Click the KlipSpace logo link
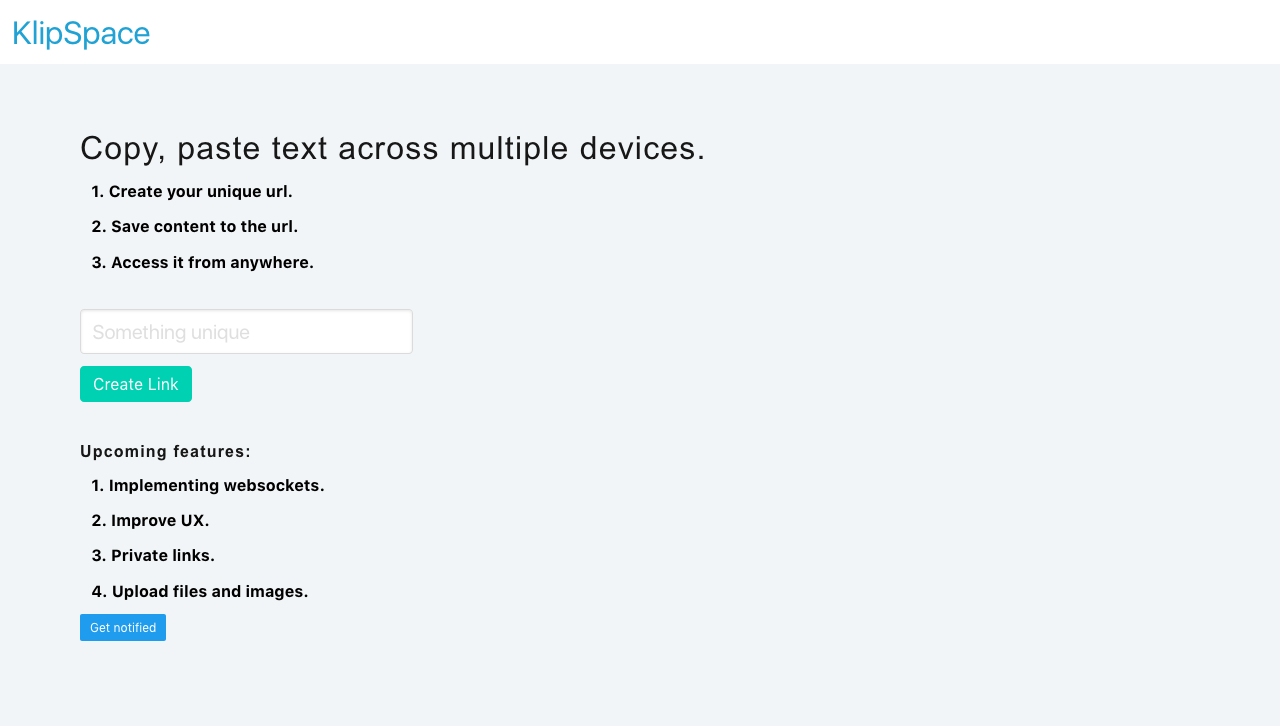Viewport: 1280px width, 726px height. (x=81, y=33)
